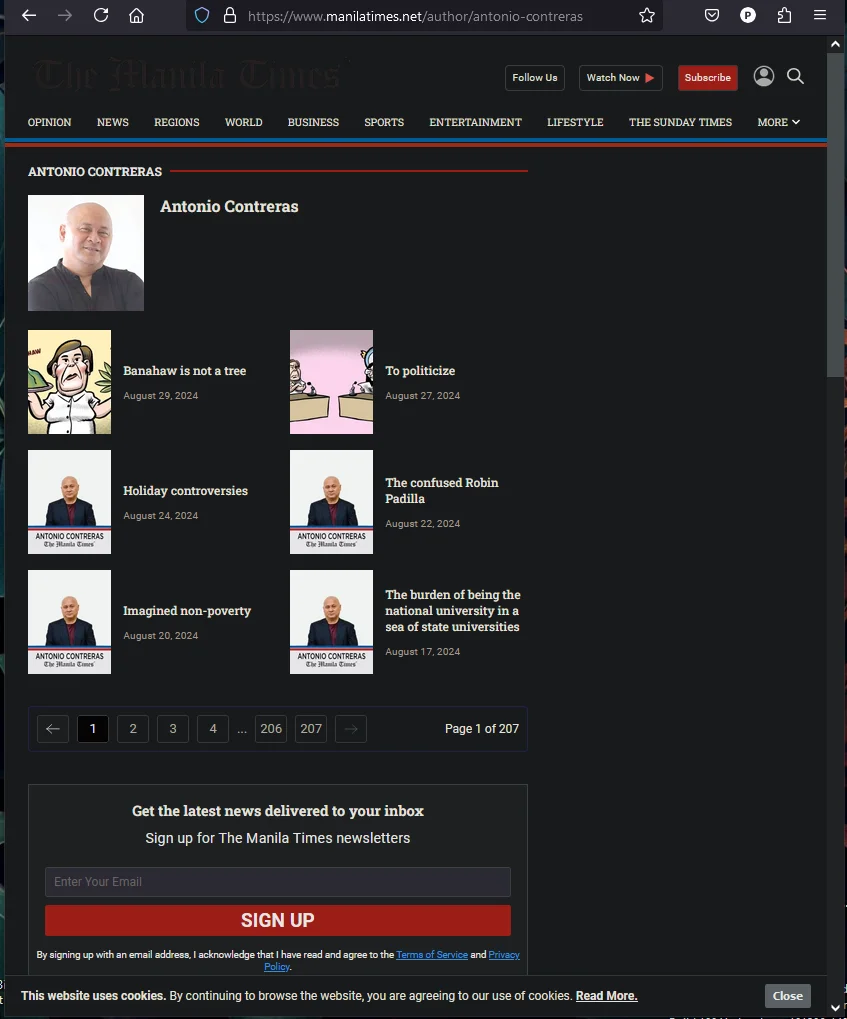Open the national university burden article
Viewport: 847px width, 1019px height.
[453, 611]
